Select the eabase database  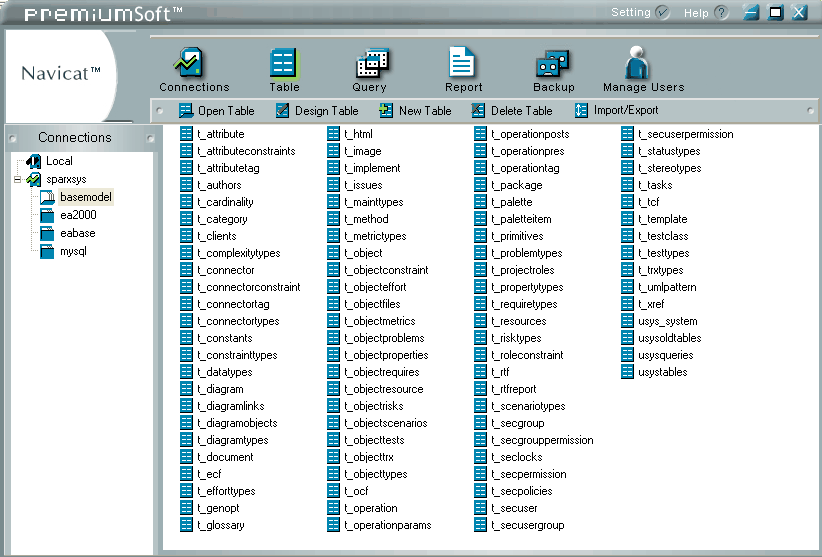coord(78,233)
